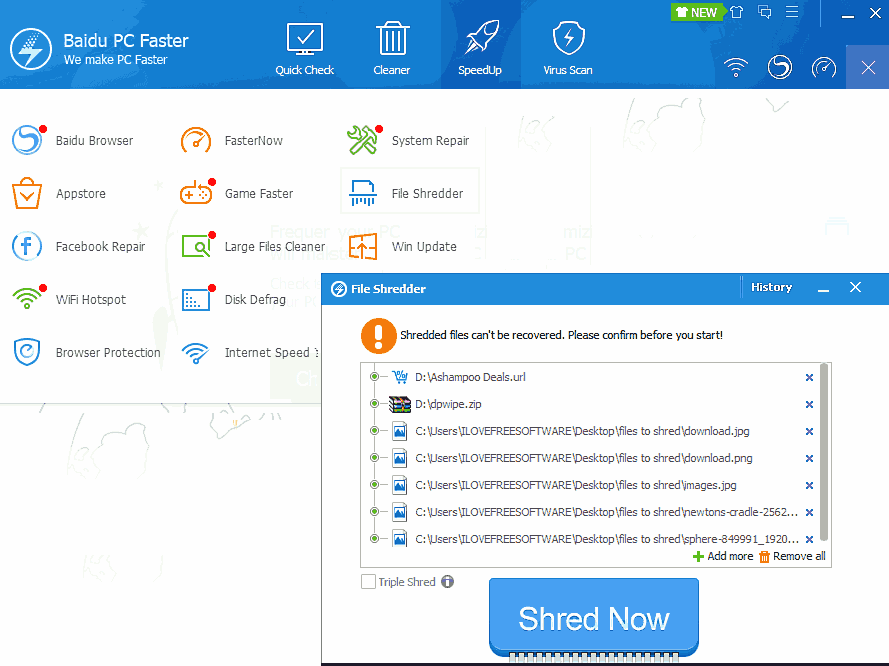Select the D:\dpwipe.zip row

point(590,404)
